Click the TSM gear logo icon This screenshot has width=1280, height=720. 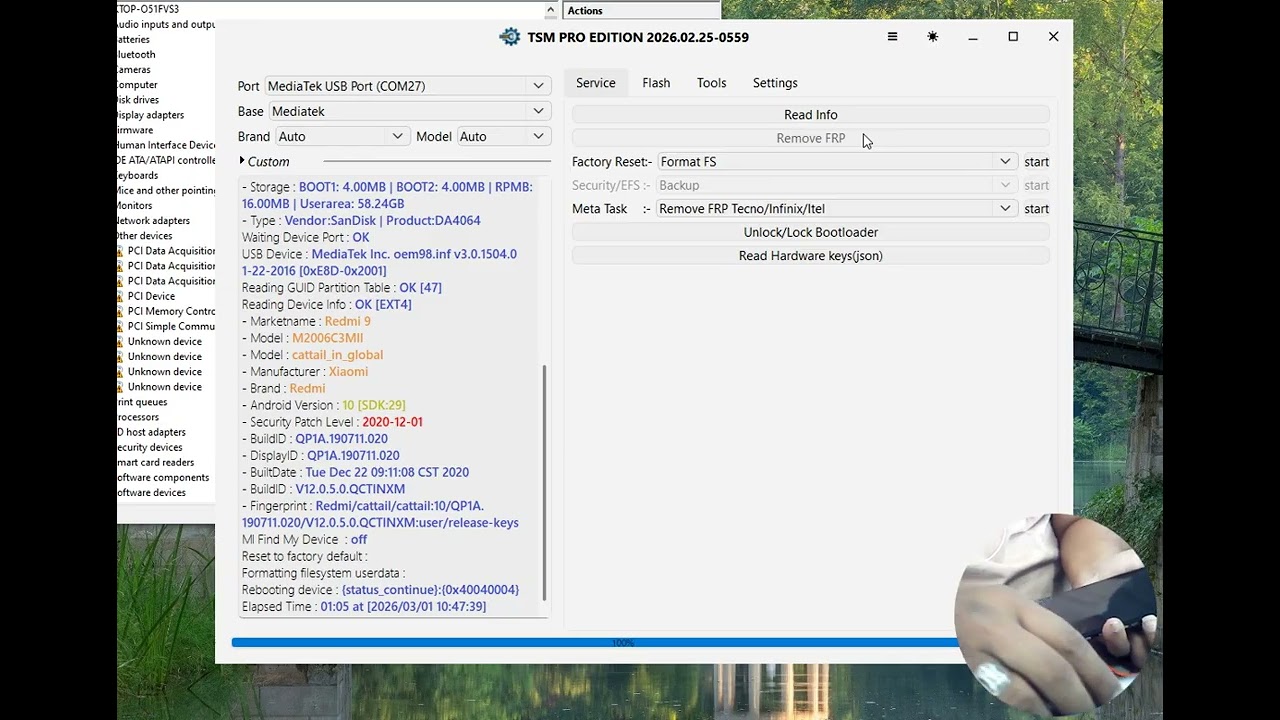click(510, 37)
